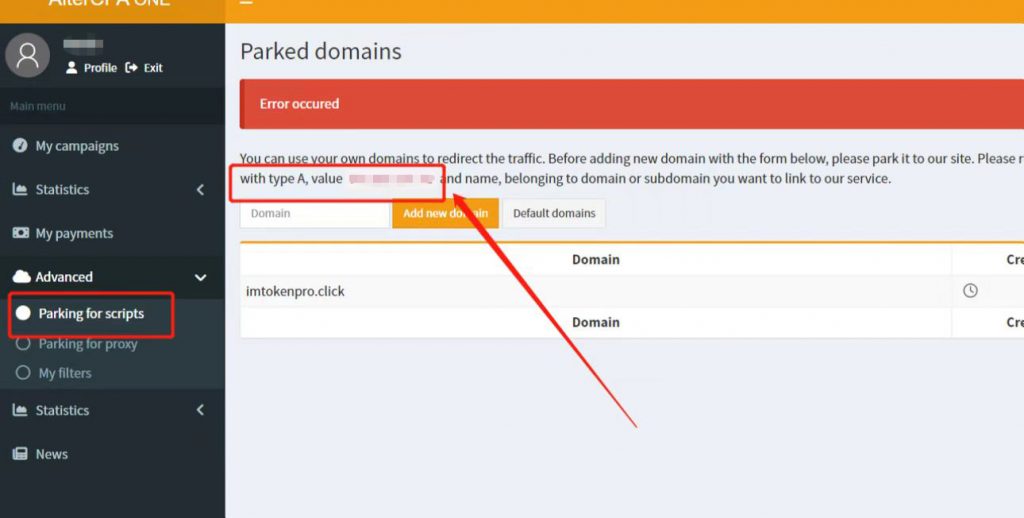Viewport: 1024px width, 518px height.
Task: Click the user avatar icon
Action: 28,55
